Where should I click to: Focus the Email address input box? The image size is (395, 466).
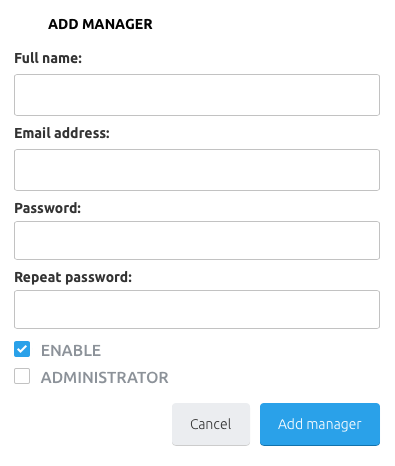click(x=197, y=170)
